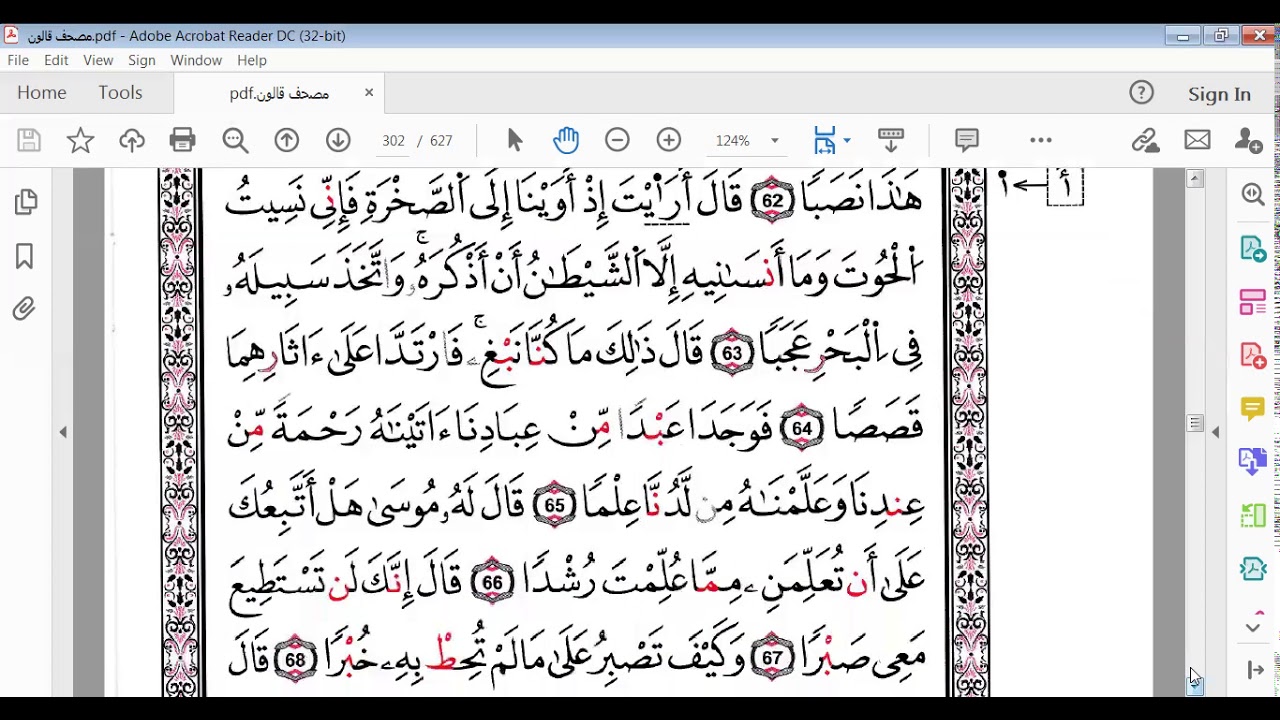
Task: Expand more tools chevron in the right pane
Action: point(1253,627)
